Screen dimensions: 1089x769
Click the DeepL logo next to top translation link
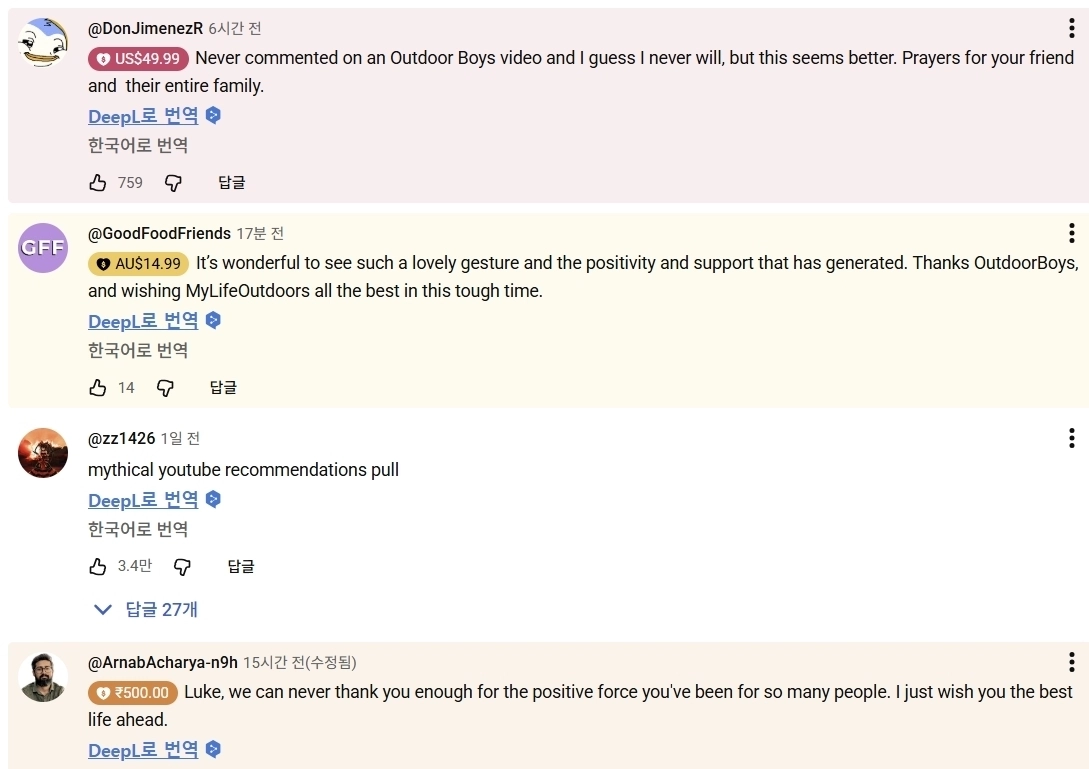(212, 114)
